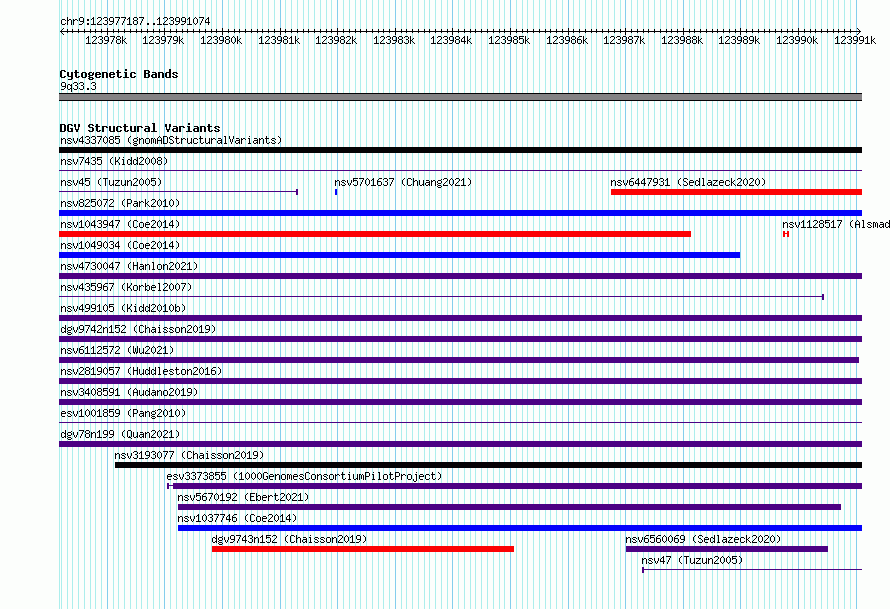Click the red nsv1043947 variant bar

pyautogui.click(x=375, y=234)
